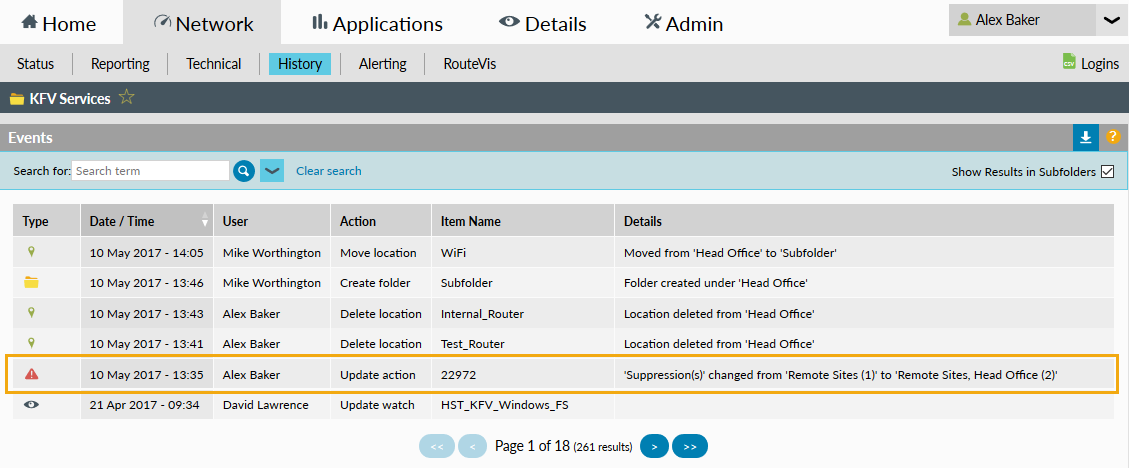Open the Network tab
Viewport: 1129px width, 468px height.
203,23
